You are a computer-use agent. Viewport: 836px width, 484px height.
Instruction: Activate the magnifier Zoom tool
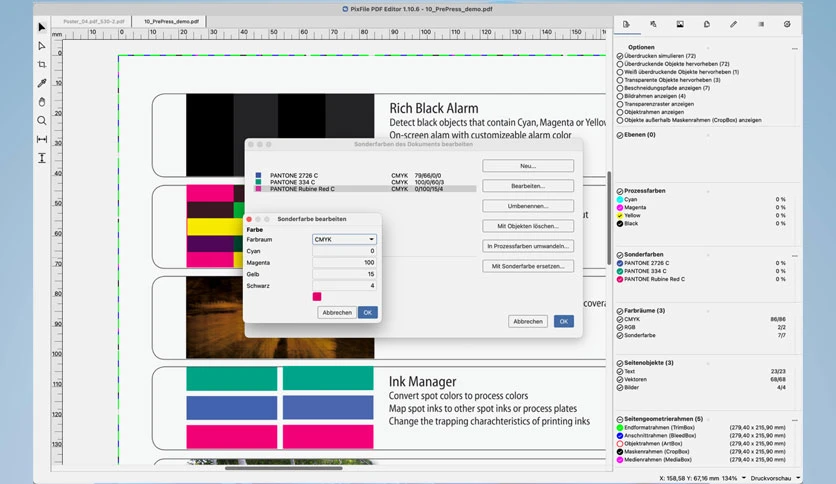42,120
